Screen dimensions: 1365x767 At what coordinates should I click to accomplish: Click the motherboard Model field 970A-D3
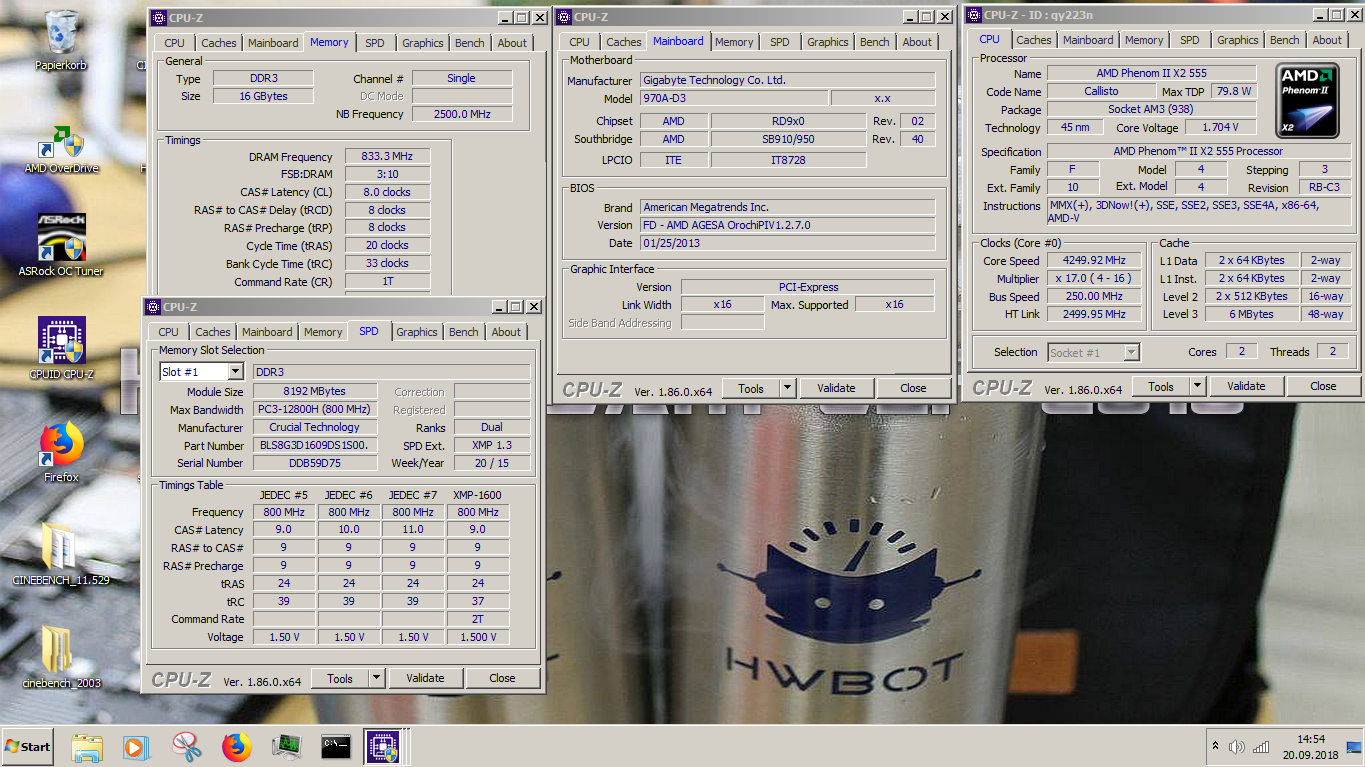point(733,98)
